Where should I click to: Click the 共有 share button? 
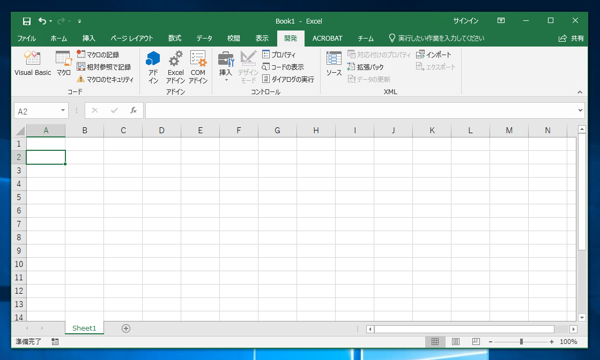point(571,38)
